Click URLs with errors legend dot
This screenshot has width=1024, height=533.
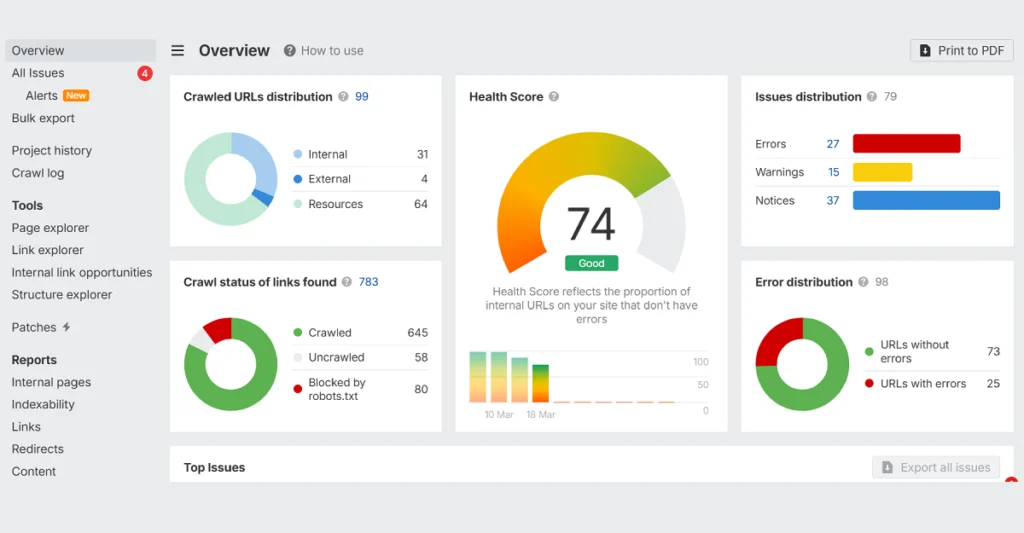(x=869, y=383)
